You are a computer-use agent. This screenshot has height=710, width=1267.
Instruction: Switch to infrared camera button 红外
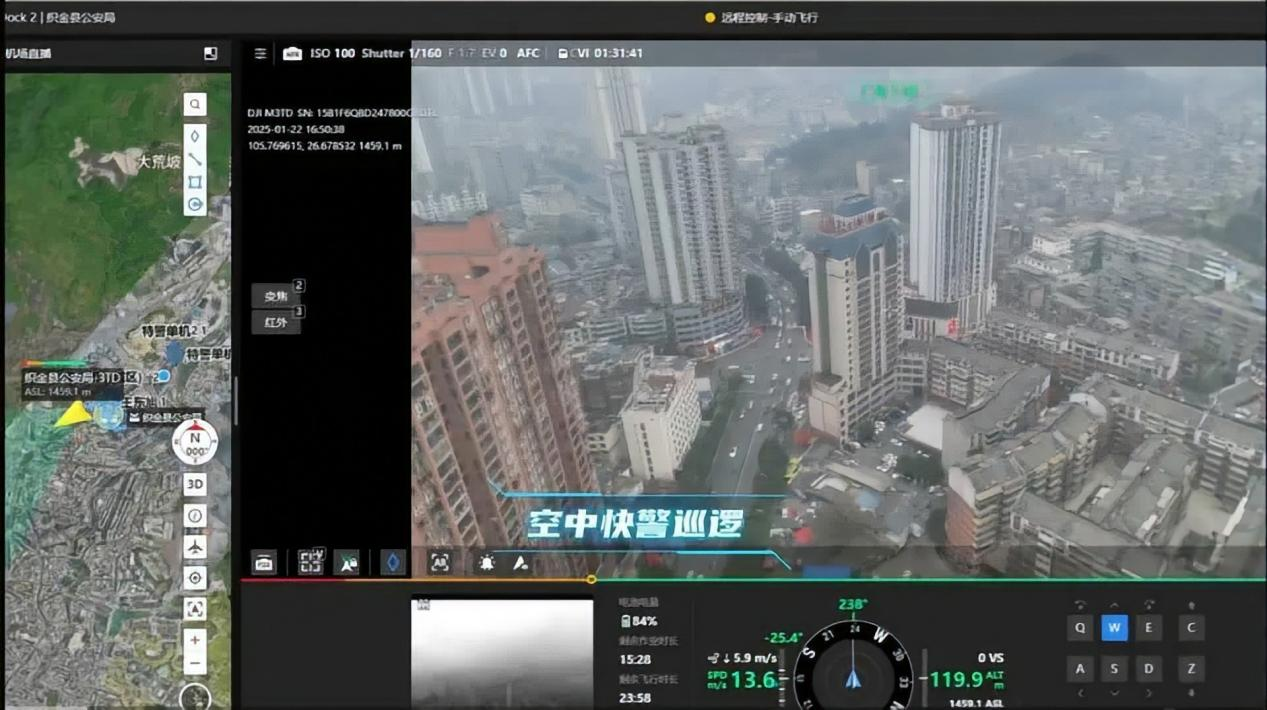pyautogui.click(x=276, y=322)
